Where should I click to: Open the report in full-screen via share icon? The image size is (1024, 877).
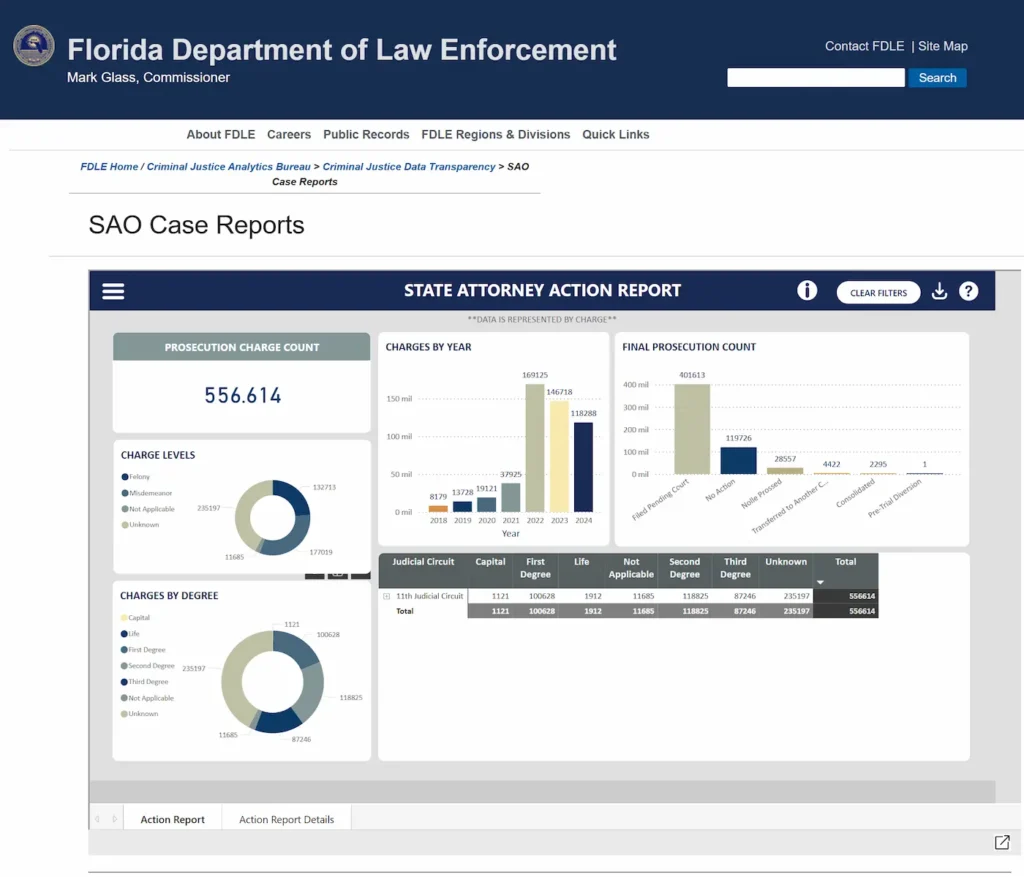[x=1002, y=842]
